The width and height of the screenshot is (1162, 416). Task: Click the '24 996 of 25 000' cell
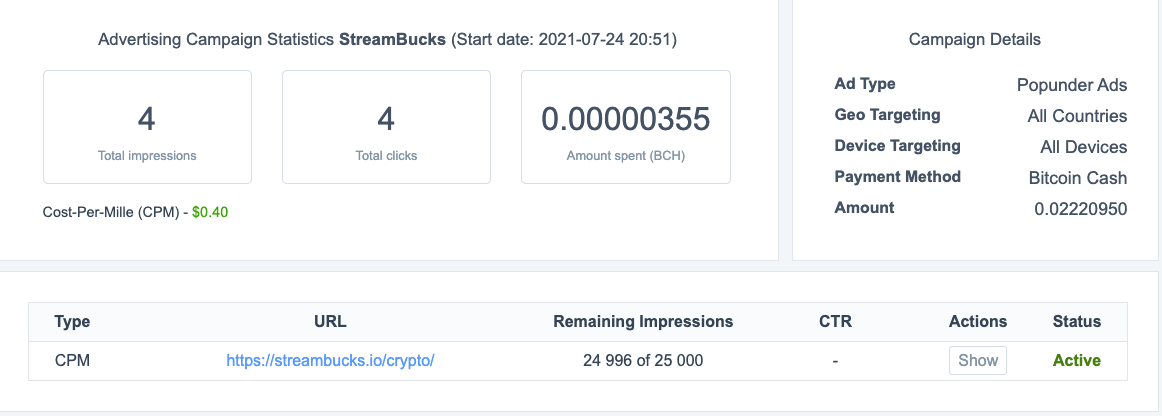coord(643,360)
